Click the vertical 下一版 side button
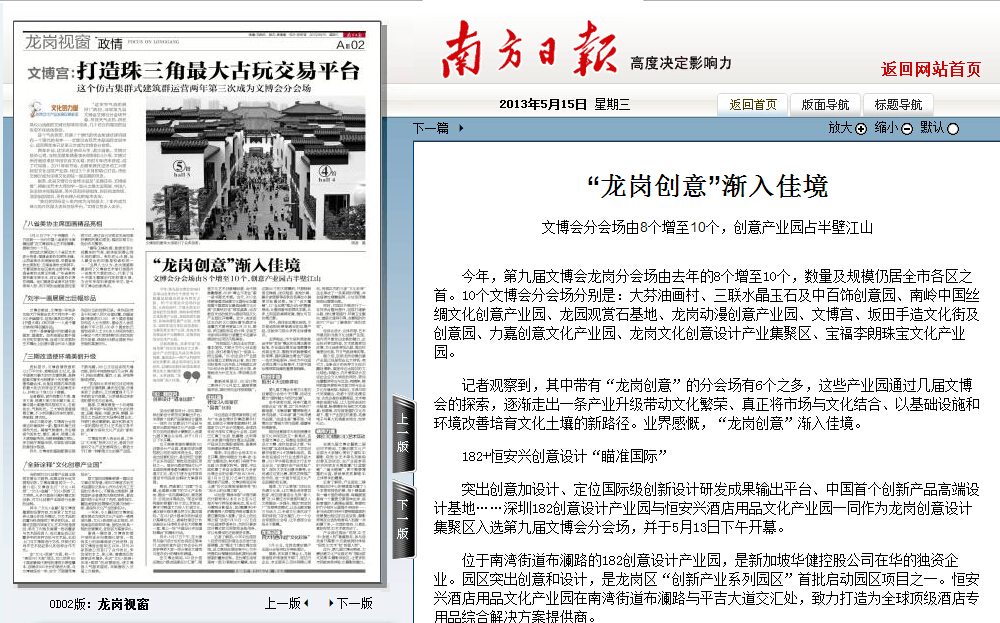 403,520
